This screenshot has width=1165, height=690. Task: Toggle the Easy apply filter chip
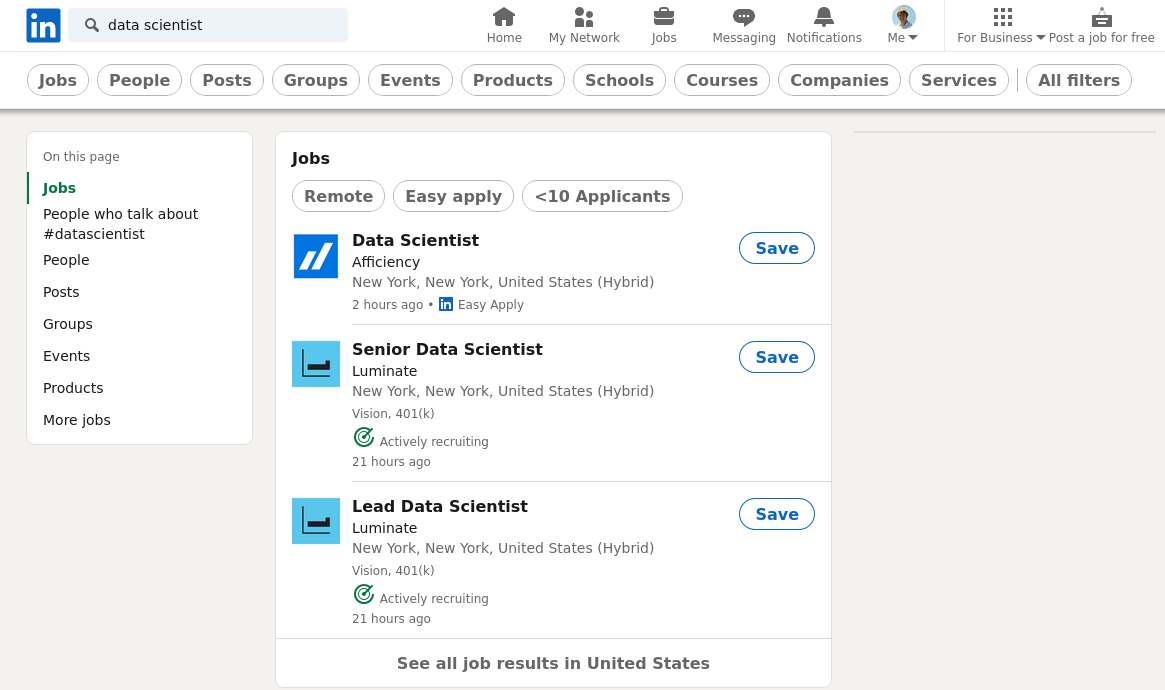point(453,196)
